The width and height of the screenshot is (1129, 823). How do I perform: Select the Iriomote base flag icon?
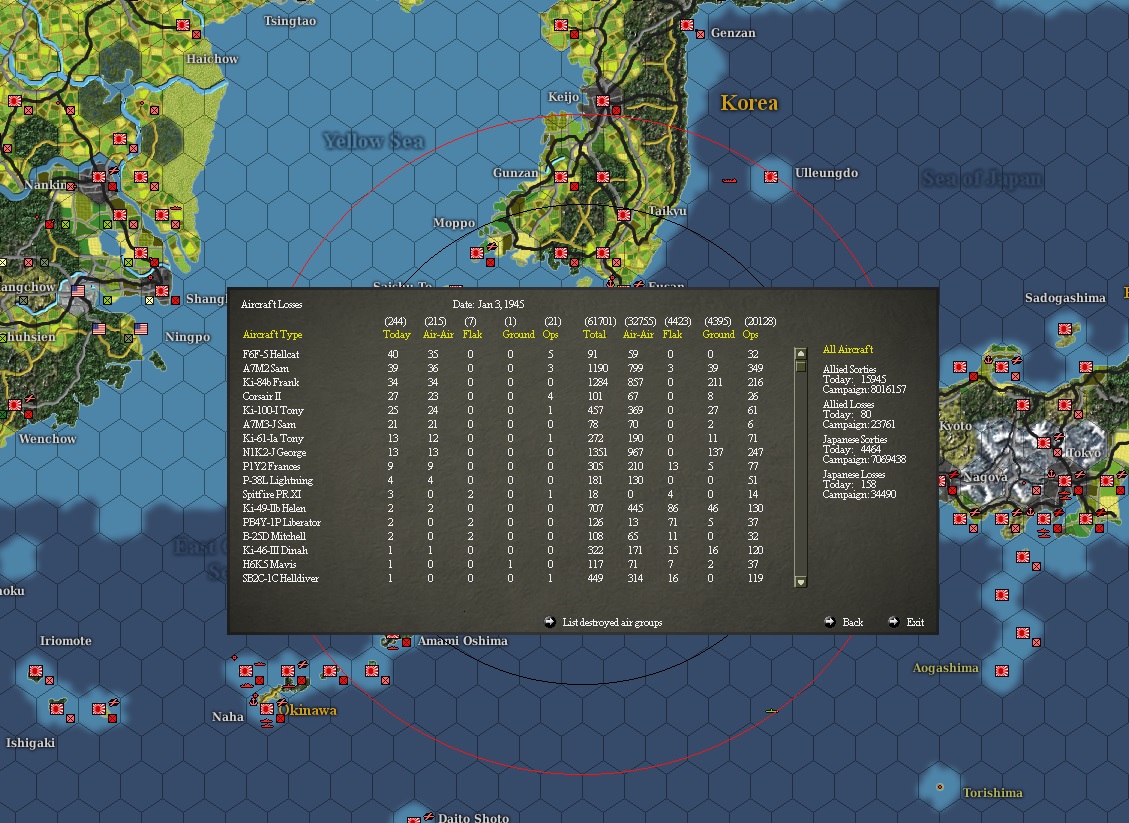click(35, 671)
